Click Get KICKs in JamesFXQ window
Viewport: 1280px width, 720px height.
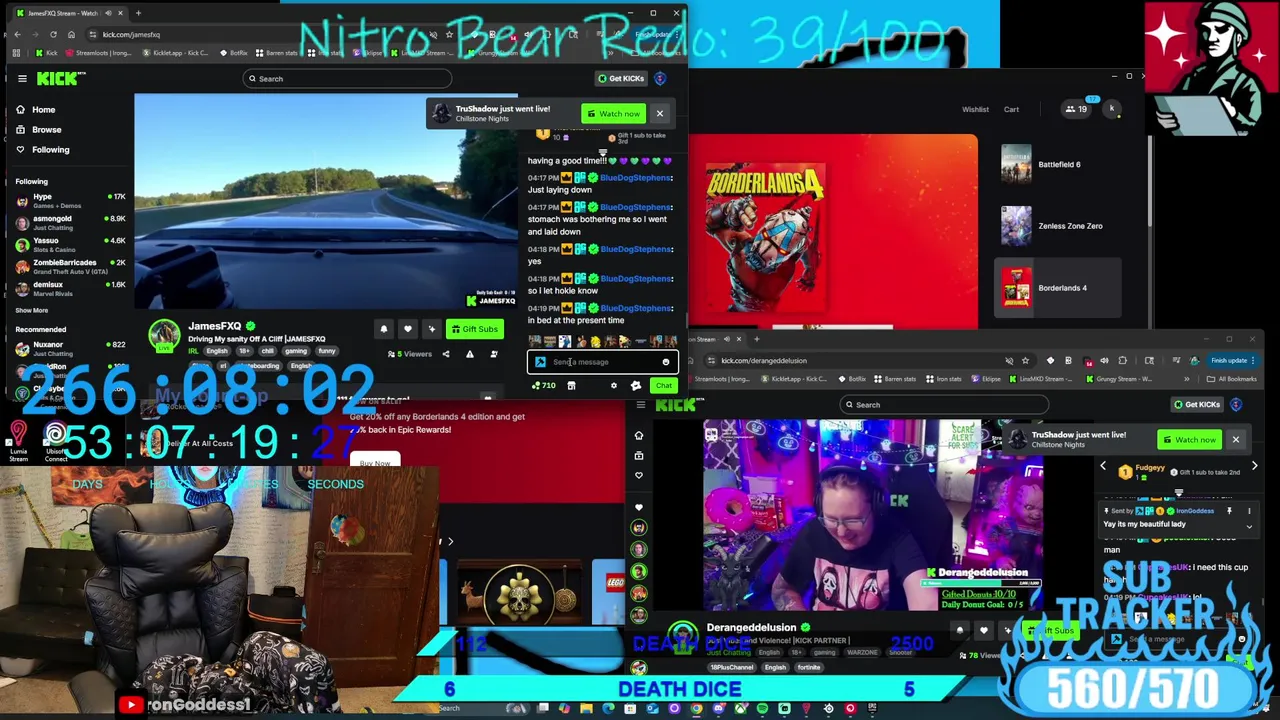[621, 78]
